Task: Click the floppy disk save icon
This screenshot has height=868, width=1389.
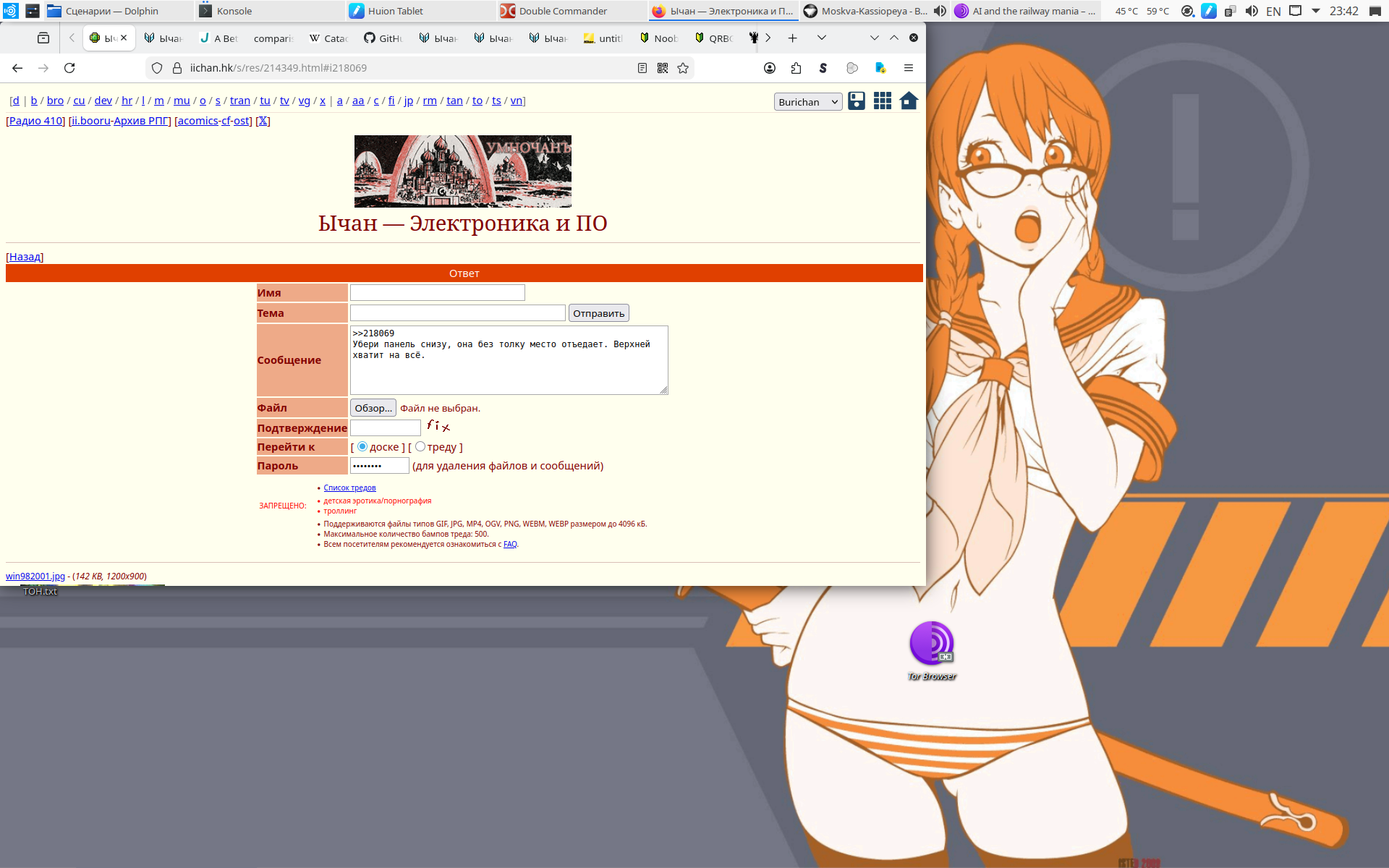Action: (857, 101)
